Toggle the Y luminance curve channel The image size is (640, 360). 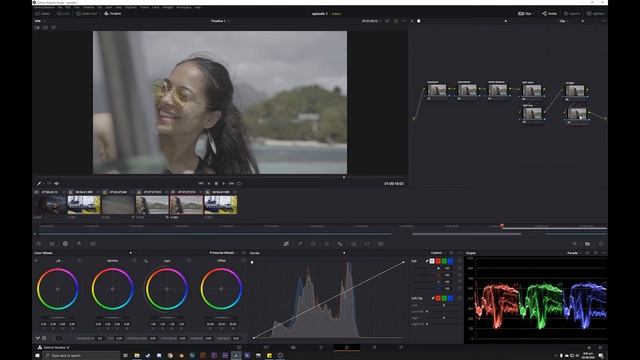coord(432,261)
